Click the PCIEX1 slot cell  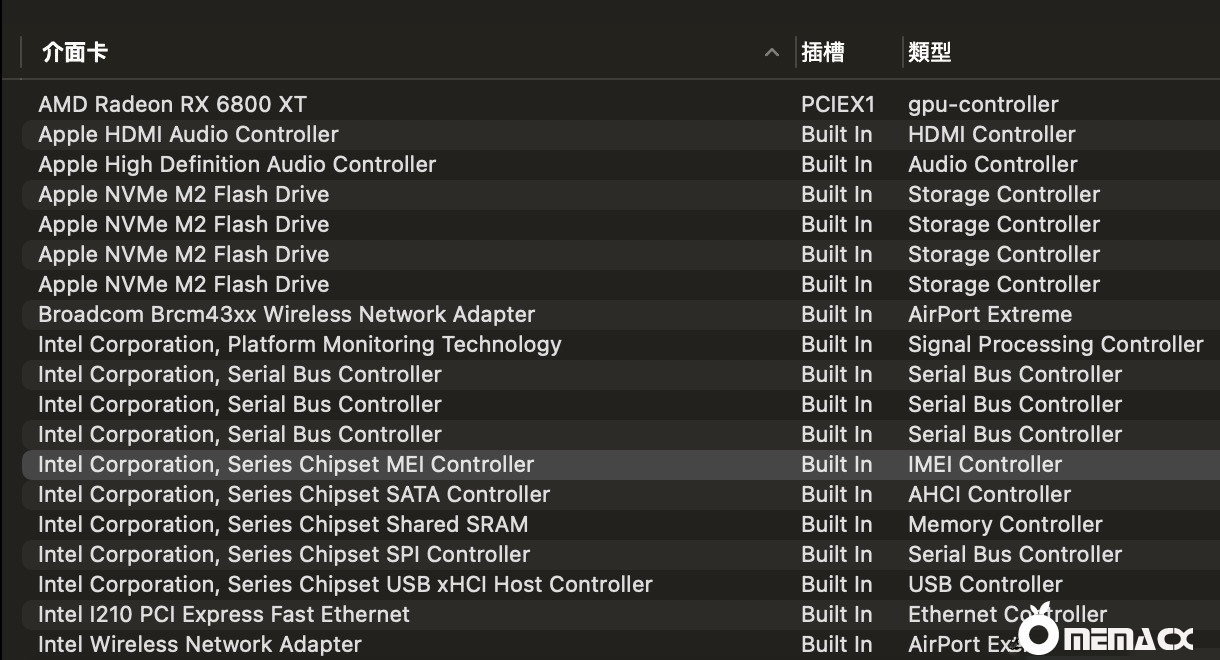(x=838, y=104)
